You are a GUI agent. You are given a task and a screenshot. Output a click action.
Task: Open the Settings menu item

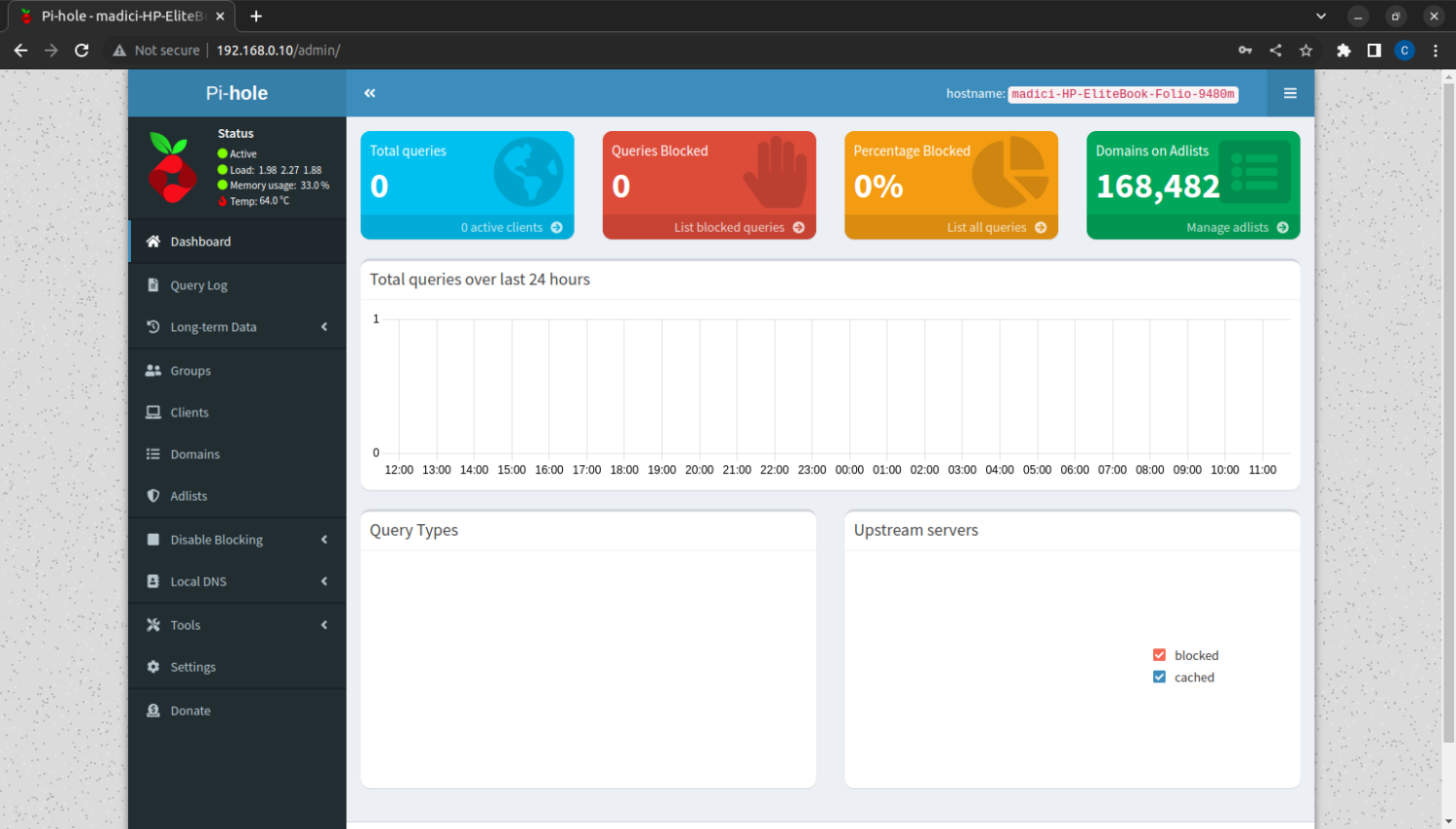click(237, 667)
